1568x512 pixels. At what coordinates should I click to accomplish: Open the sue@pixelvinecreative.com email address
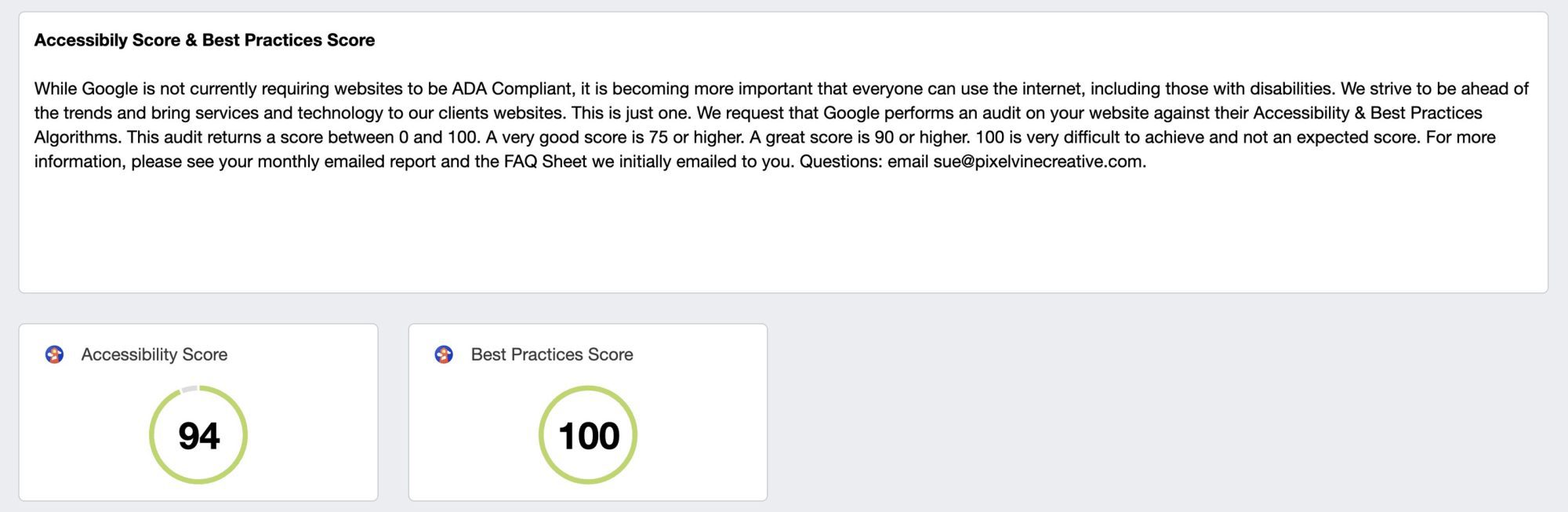[1038, 162]
